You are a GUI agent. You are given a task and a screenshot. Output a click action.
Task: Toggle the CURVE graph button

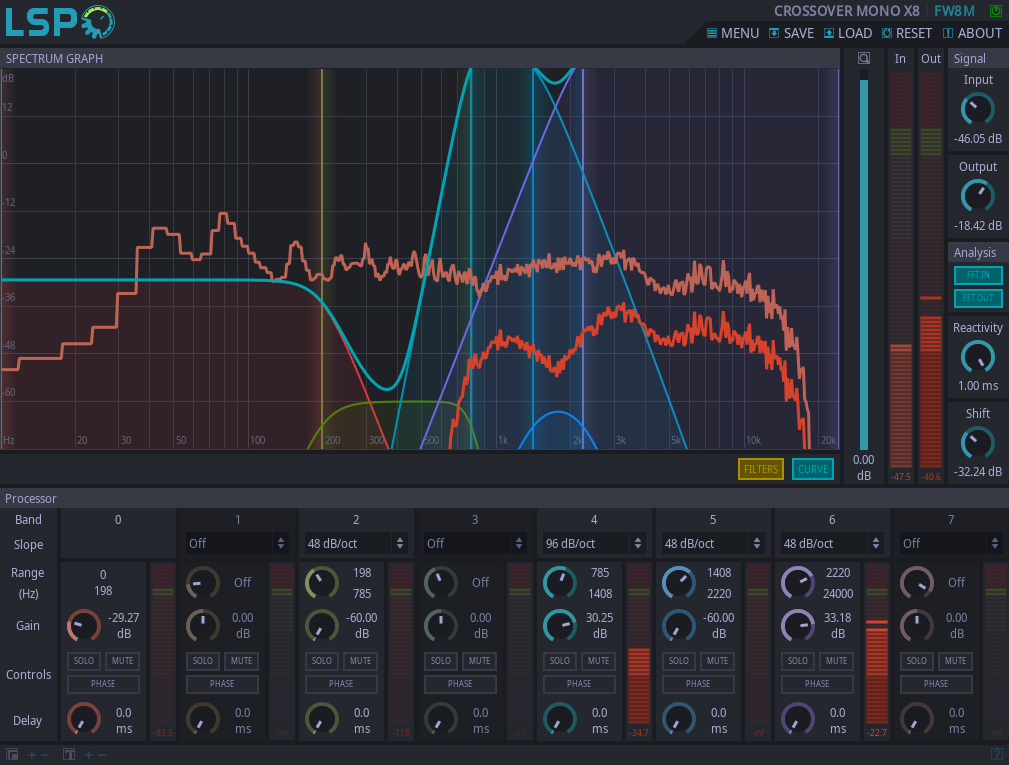[x=813, y=469]
